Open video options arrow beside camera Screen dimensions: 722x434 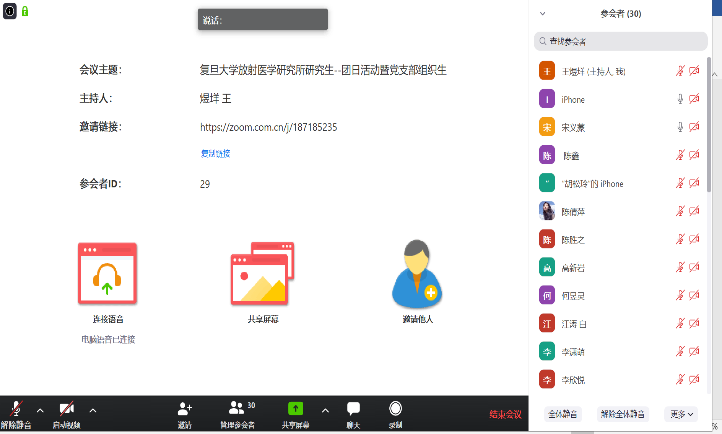[x=93, y=409]
